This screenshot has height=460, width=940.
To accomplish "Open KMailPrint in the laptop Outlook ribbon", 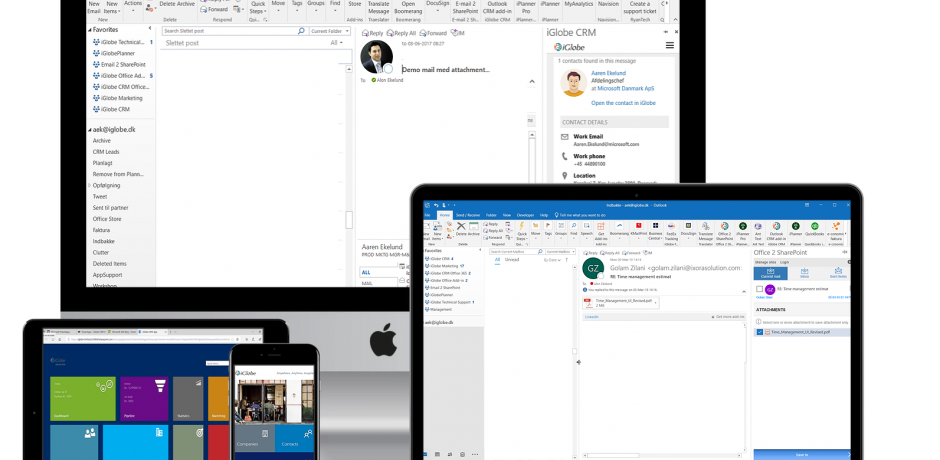I will coord(638,228).
